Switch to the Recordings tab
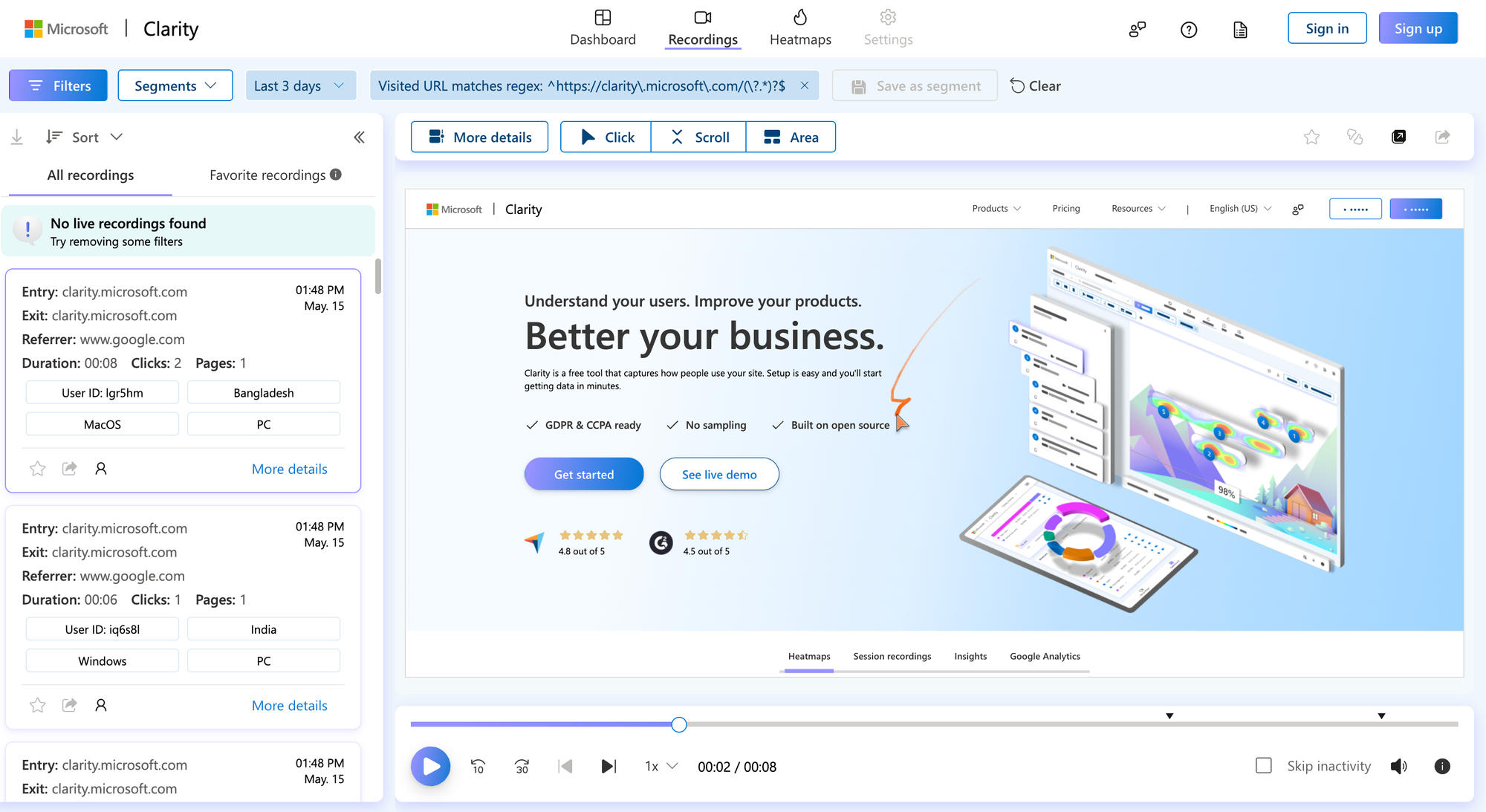 click(x=703, y=28)
